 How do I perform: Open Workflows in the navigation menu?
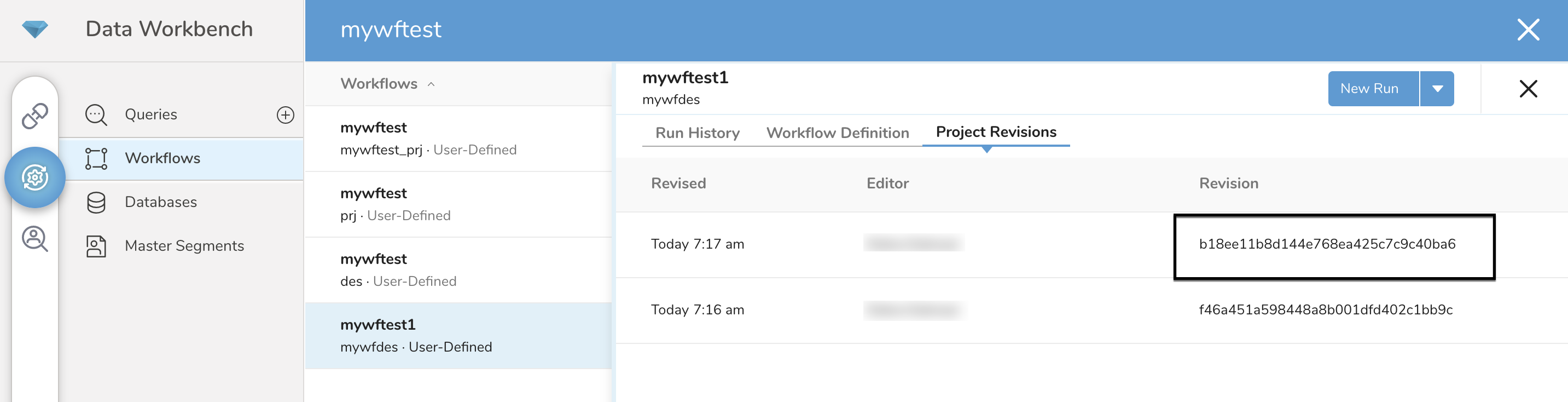[x=162, y=158]
